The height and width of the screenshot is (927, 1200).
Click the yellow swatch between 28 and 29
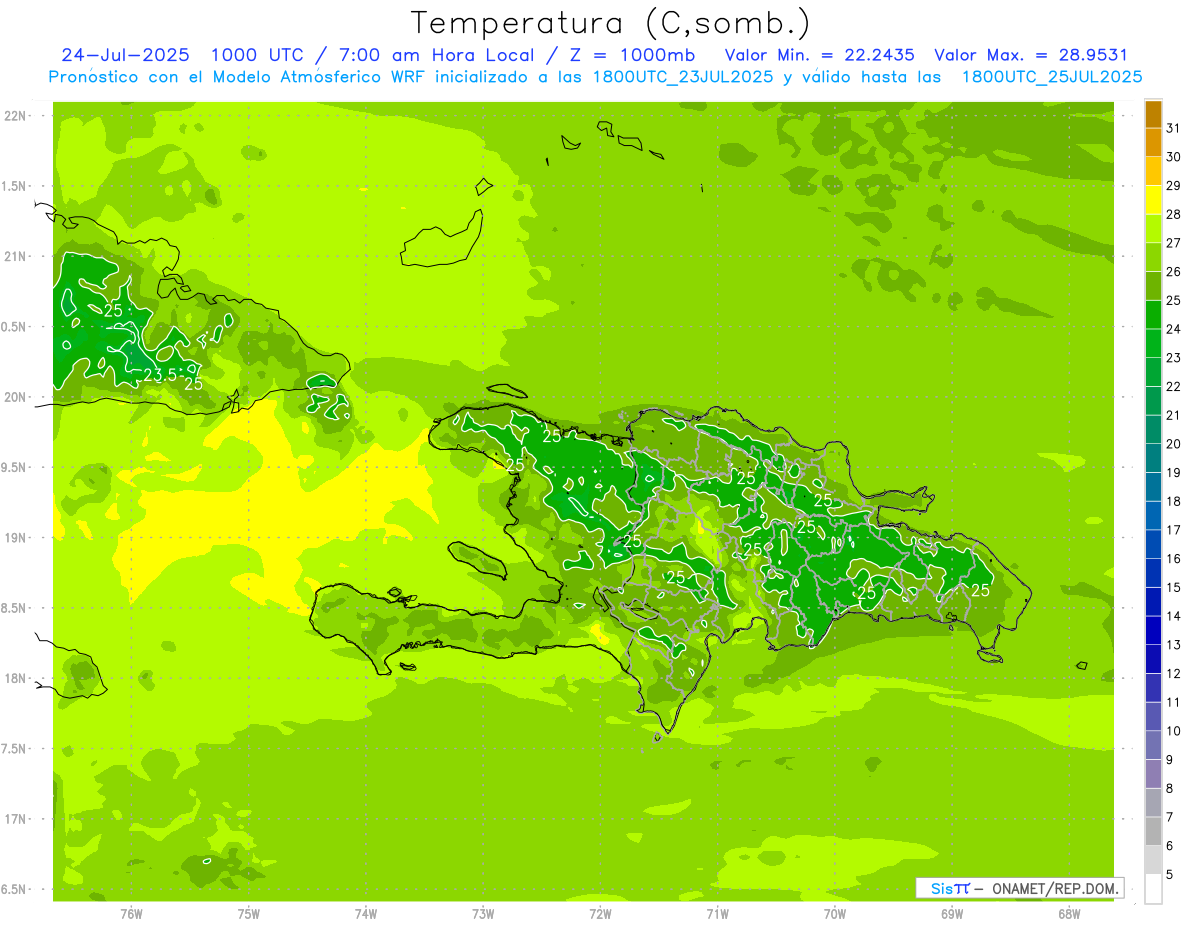1153,200
